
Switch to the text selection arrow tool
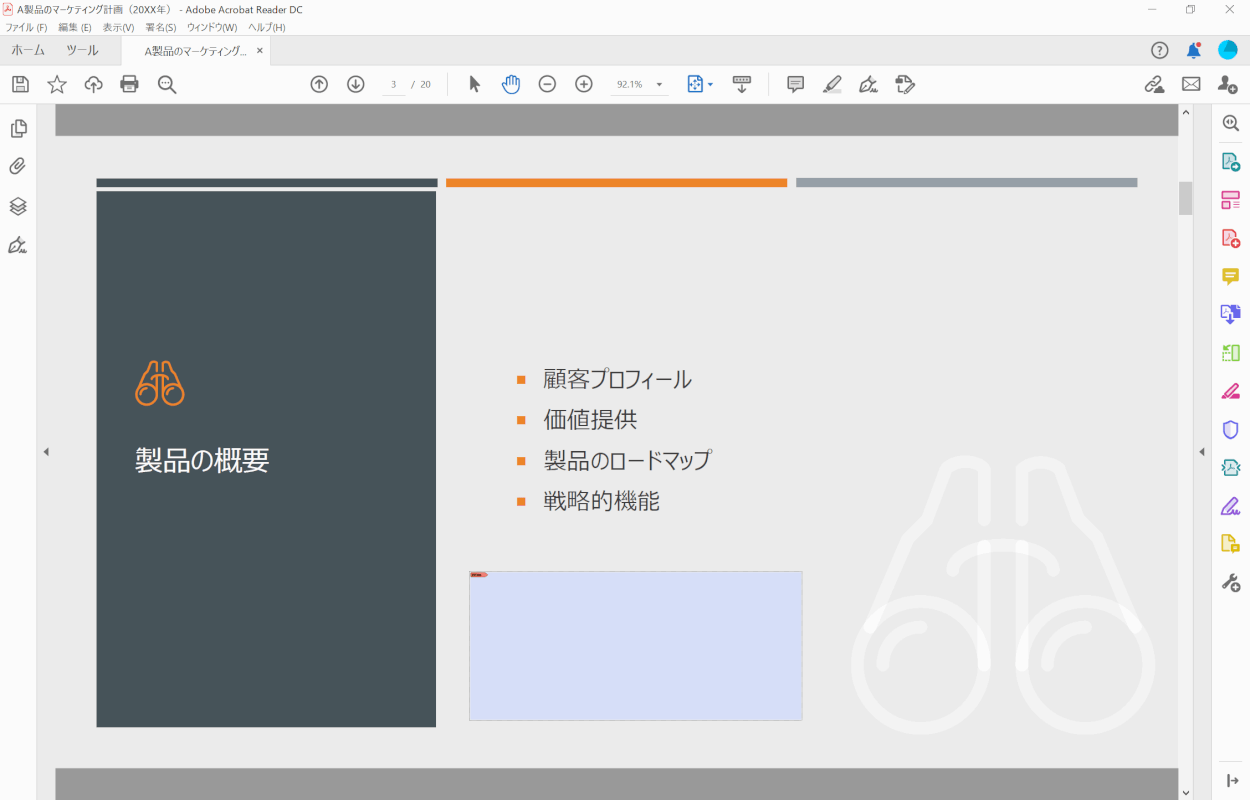pyautogui.click(x=474, y=84)
